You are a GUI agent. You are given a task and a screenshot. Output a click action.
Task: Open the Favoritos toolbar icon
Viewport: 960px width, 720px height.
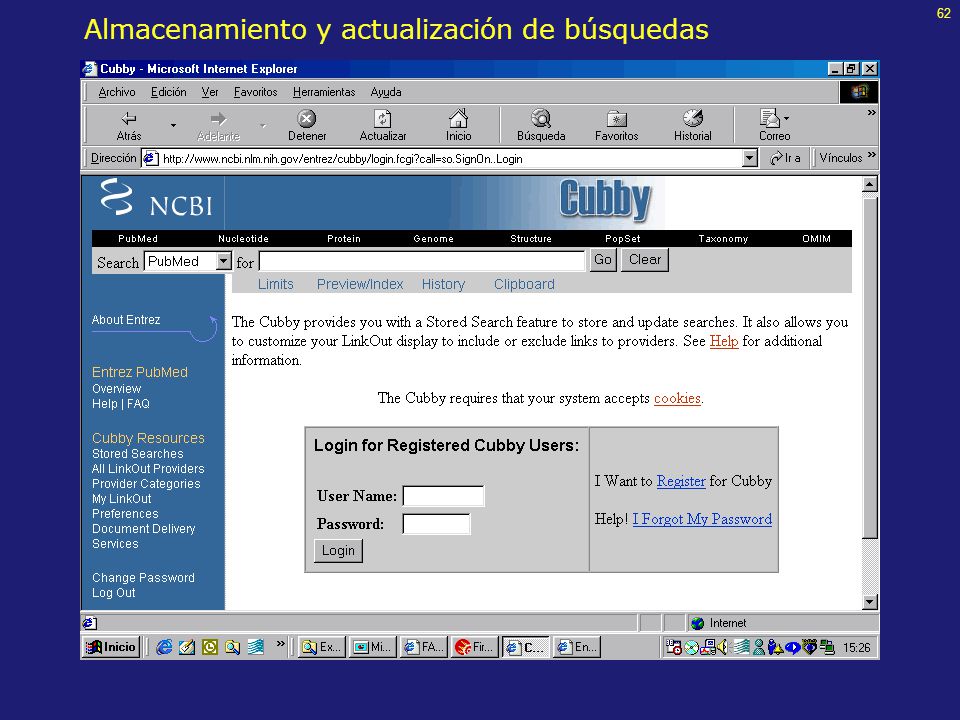617,118
